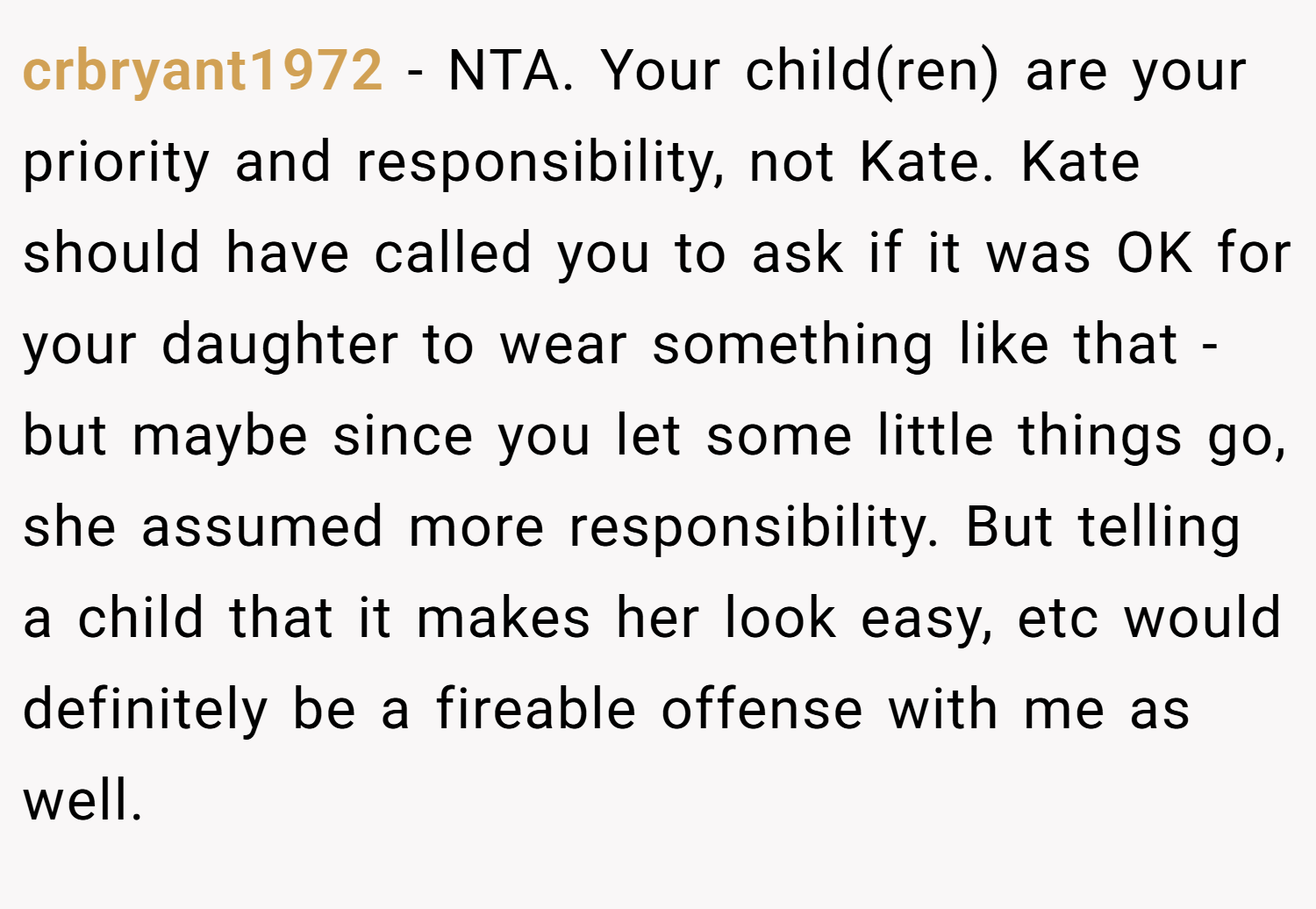This screenshot has height=909, width=1316.
Task: Click the word child(ren) in first line
Action: (872, 71)
